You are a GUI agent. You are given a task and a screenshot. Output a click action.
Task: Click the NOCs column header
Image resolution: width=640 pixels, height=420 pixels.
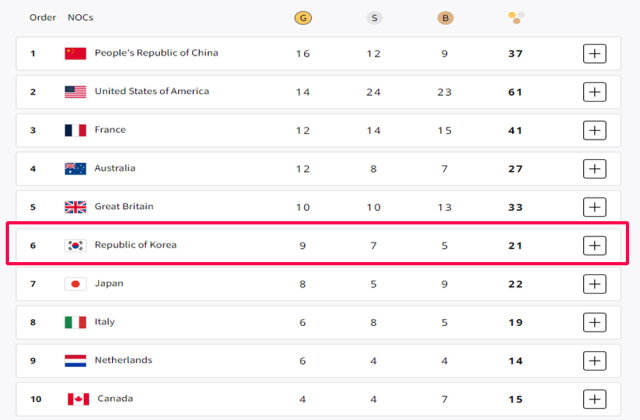[80, 18]
